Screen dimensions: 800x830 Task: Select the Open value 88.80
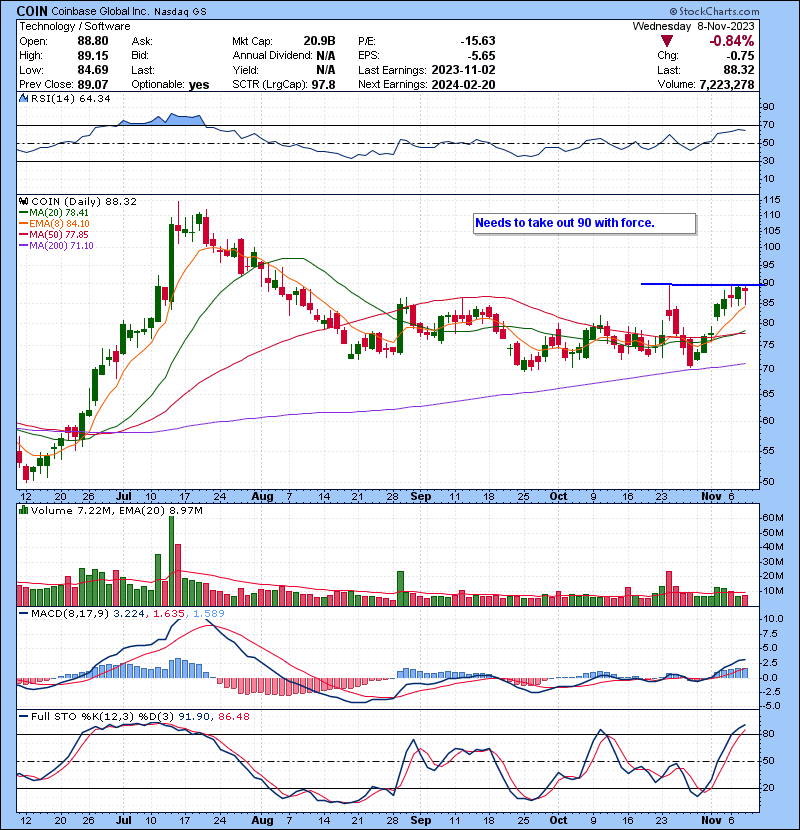[x=93, y=41]
